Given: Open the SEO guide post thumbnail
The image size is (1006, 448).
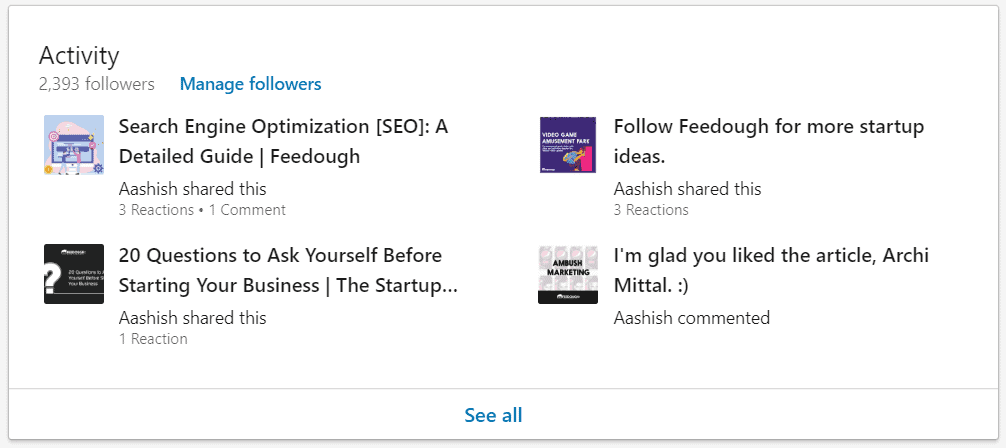Looking at the screenshot, I should (x=74, y=145).
